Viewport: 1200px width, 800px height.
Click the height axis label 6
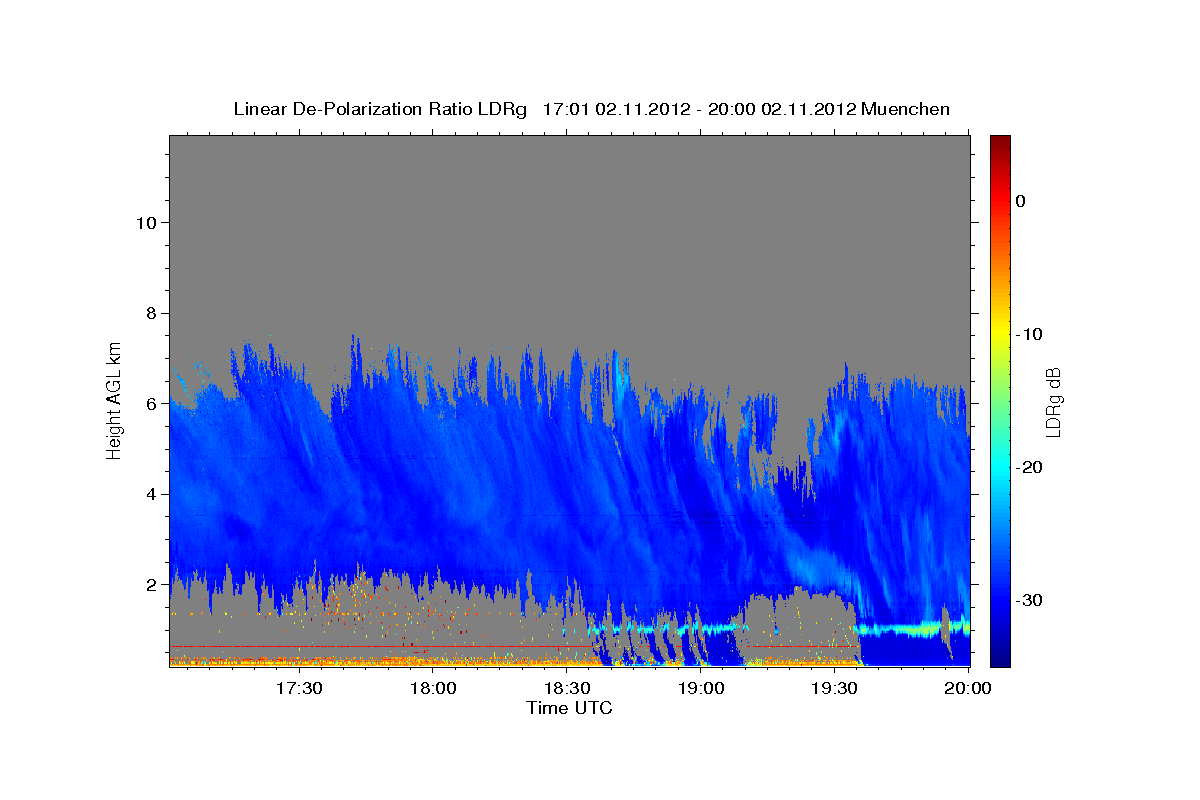pos(151,403)
